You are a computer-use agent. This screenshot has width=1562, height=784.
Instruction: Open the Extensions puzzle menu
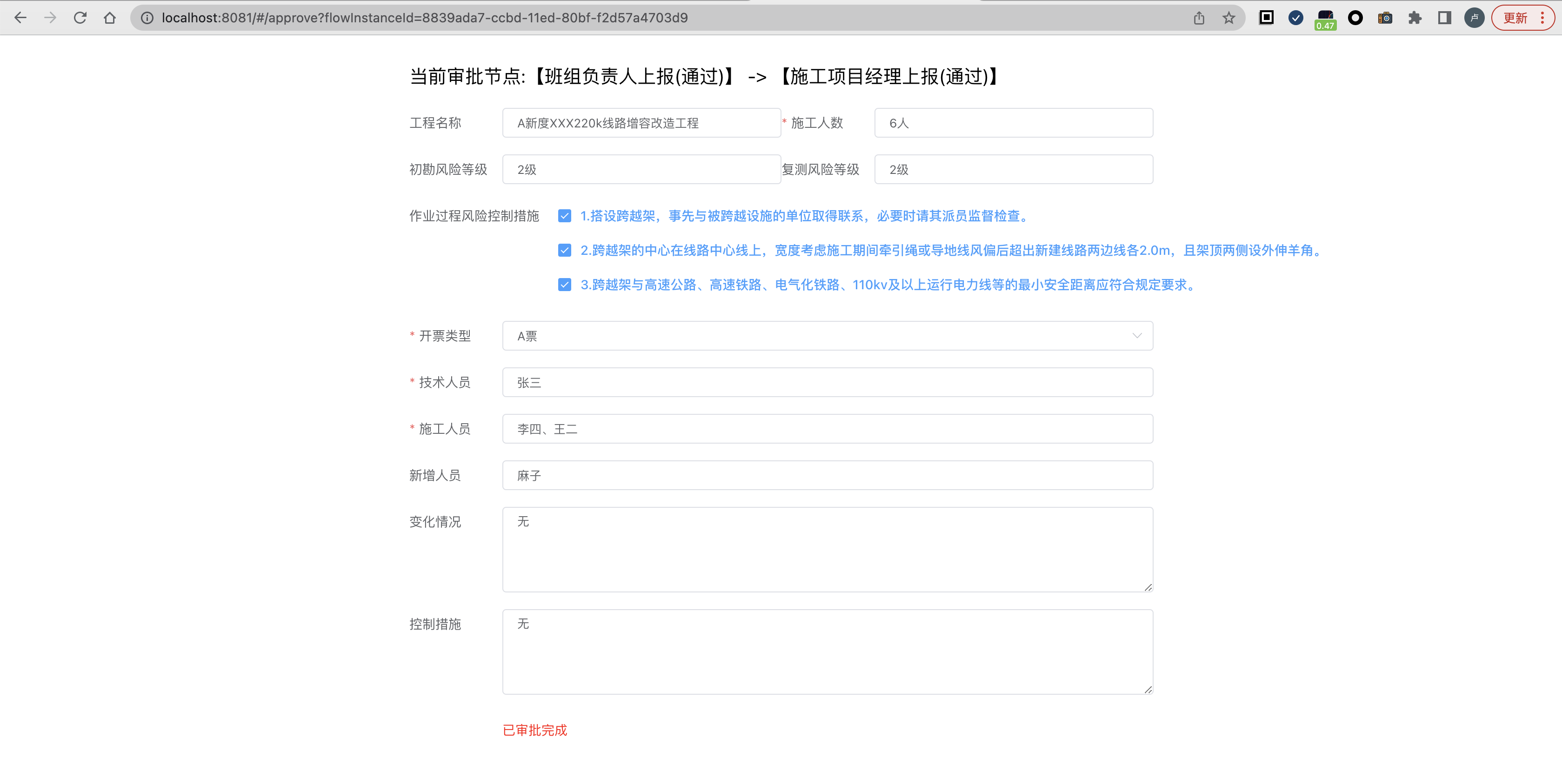(1415, 18)
